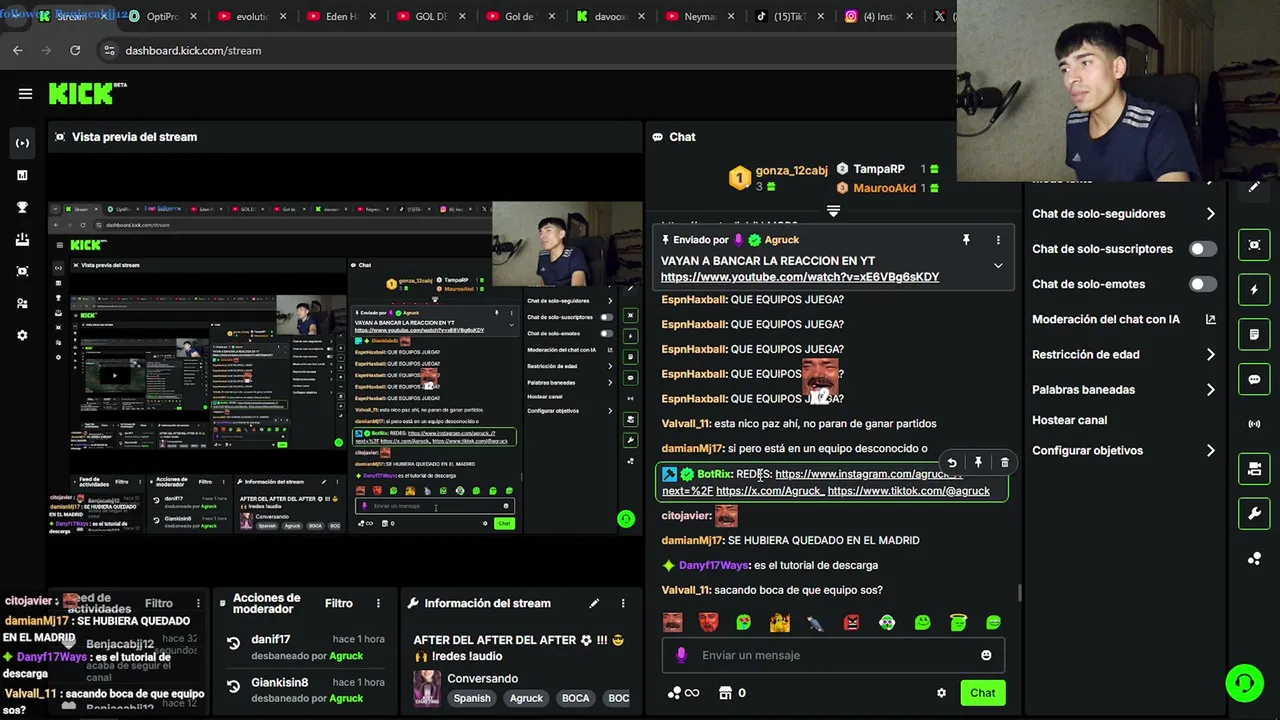Viewport: 1280px width, 720px height.
Task: Click the pencil edit icon on right rail
Action: [1254, 187]
